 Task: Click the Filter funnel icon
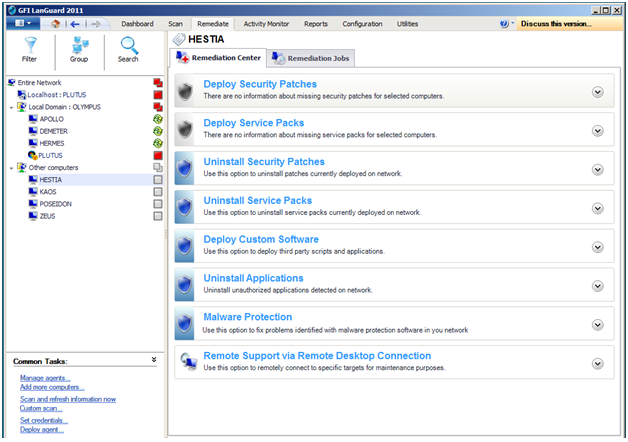tap(30, 45)
